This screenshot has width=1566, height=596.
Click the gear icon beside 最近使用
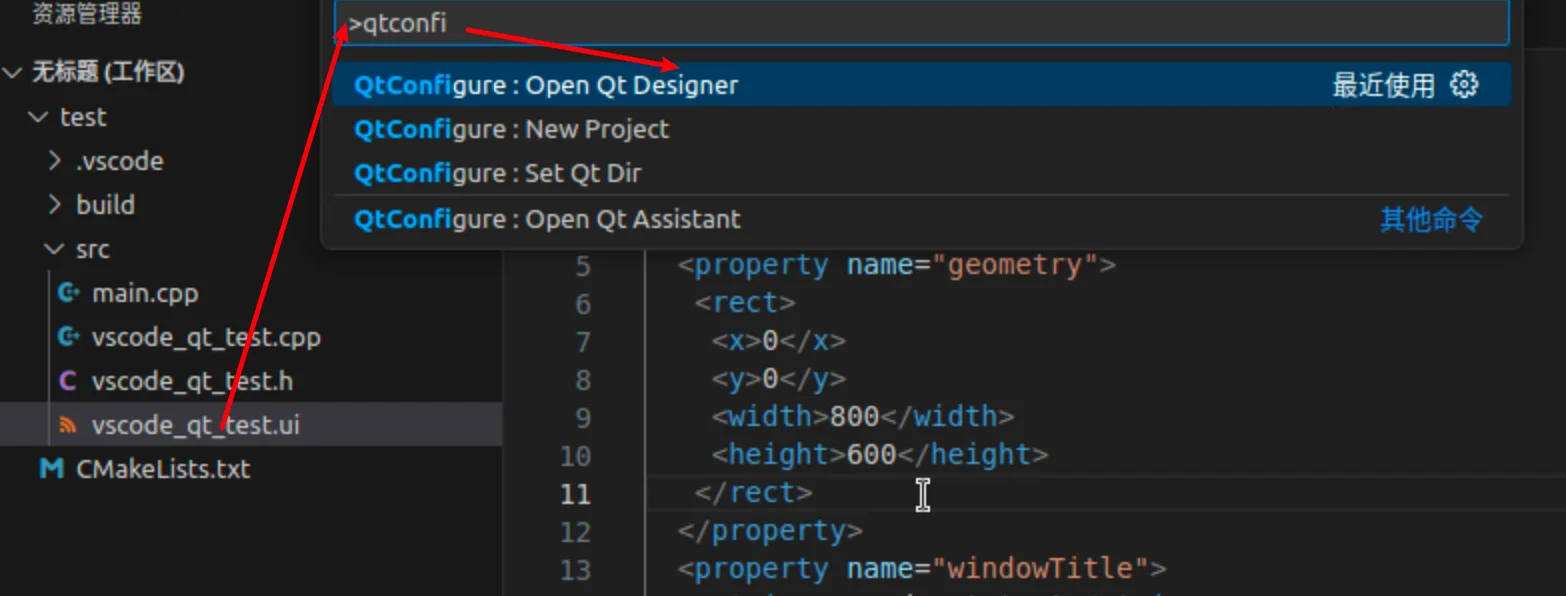coord(1464,85)
